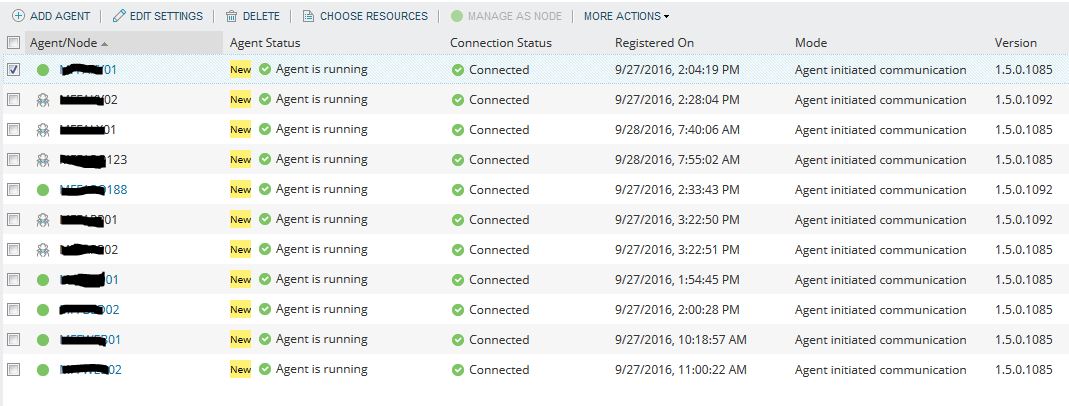Image resolution: width=1069 pixels, height=406 pixels.
Task: Click Connected checkmark icon in 3:22:51 PM row
Action: 458,249
